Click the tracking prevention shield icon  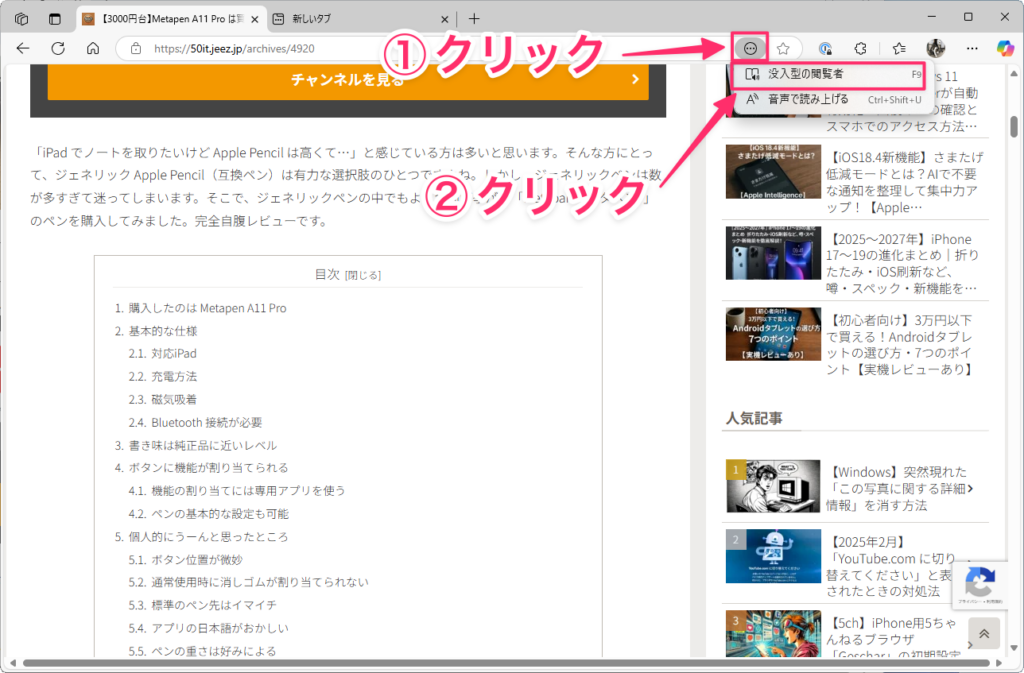[x=825, y=48]
